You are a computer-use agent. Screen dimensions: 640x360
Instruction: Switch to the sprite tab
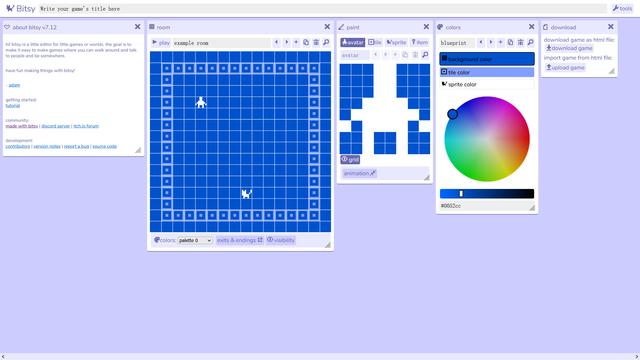click(396, 42)
